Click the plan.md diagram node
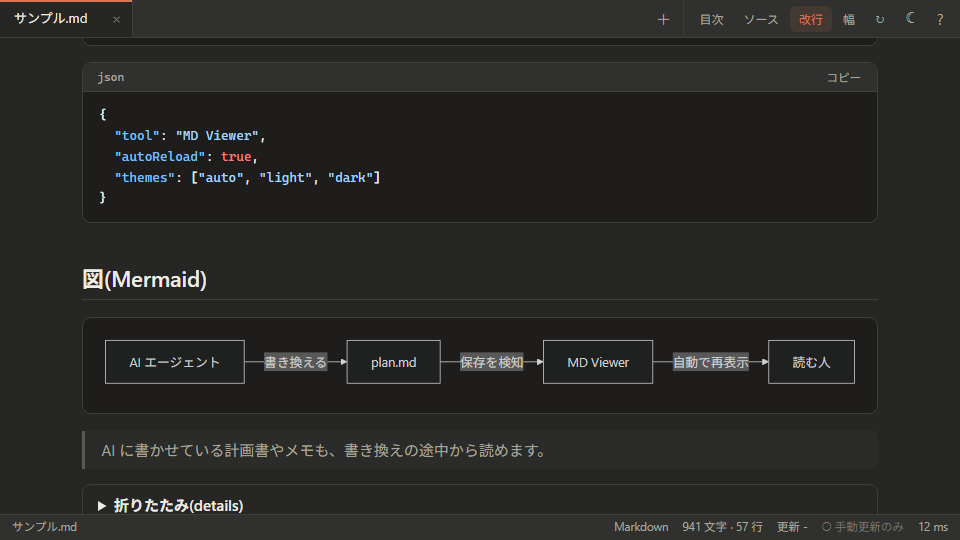 tap(393, 362)
